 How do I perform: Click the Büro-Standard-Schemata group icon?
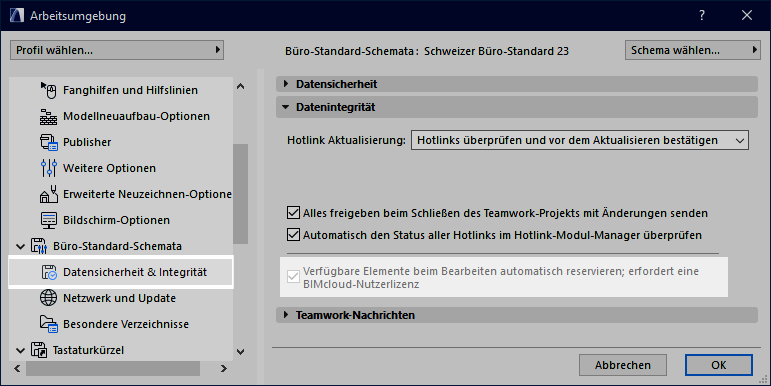click(39, 246)
